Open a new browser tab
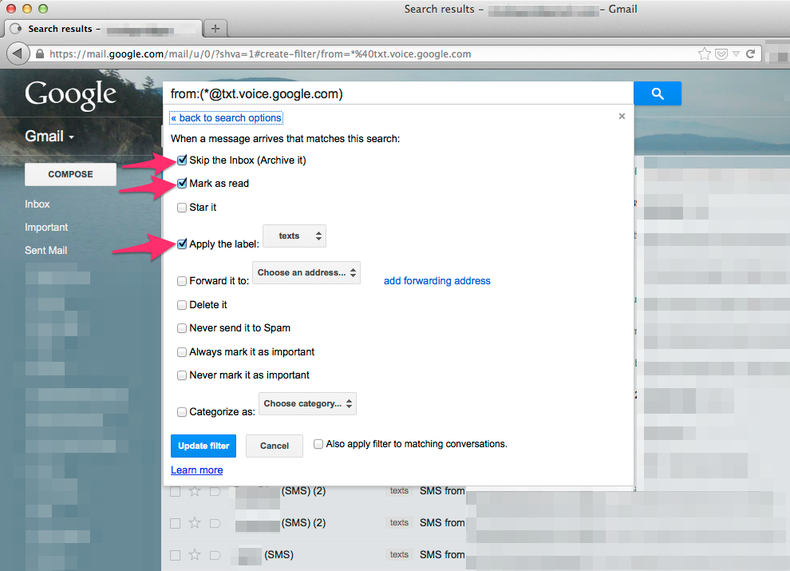The width and height of the screenshot is (790, 571). pyautogui.click(x=215, y=28)
